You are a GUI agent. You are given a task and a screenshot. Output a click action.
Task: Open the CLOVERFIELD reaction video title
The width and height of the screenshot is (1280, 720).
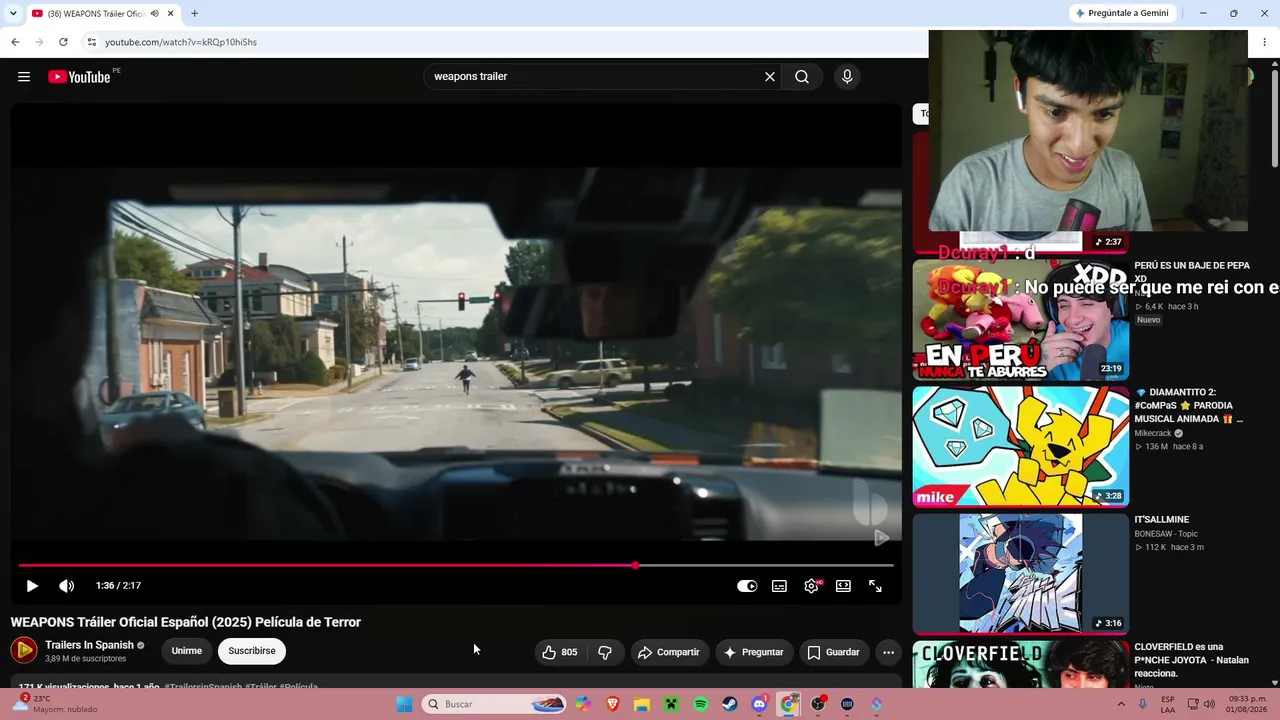point(1192,660)
